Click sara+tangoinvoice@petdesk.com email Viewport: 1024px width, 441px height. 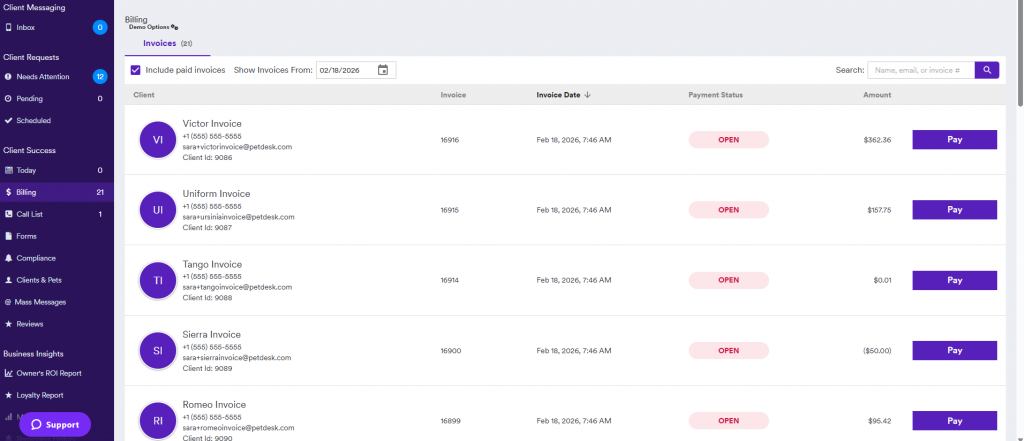pyautogui.click(x=237, y=287)
